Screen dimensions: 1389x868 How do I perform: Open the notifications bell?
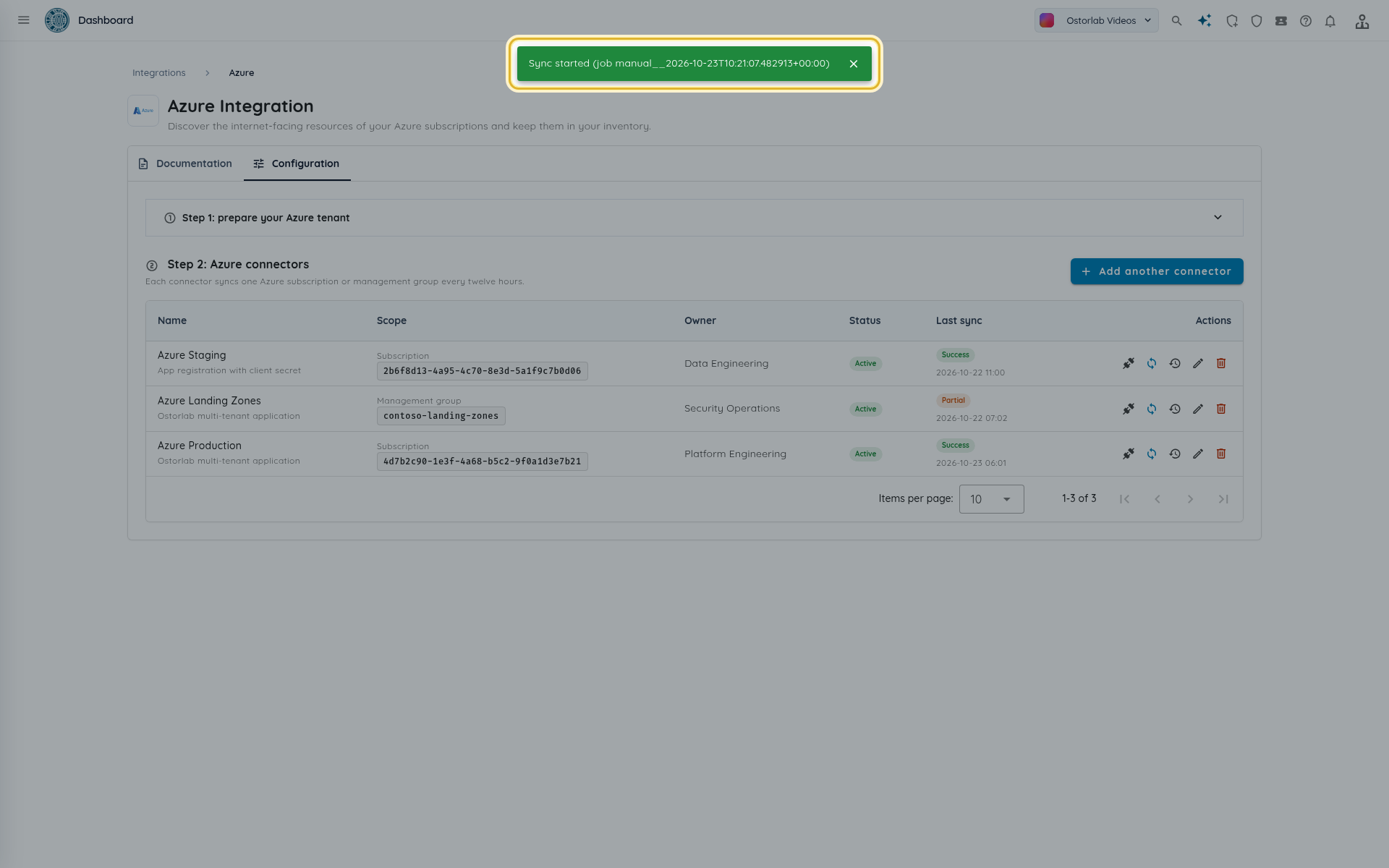(x=1330, y=21)
